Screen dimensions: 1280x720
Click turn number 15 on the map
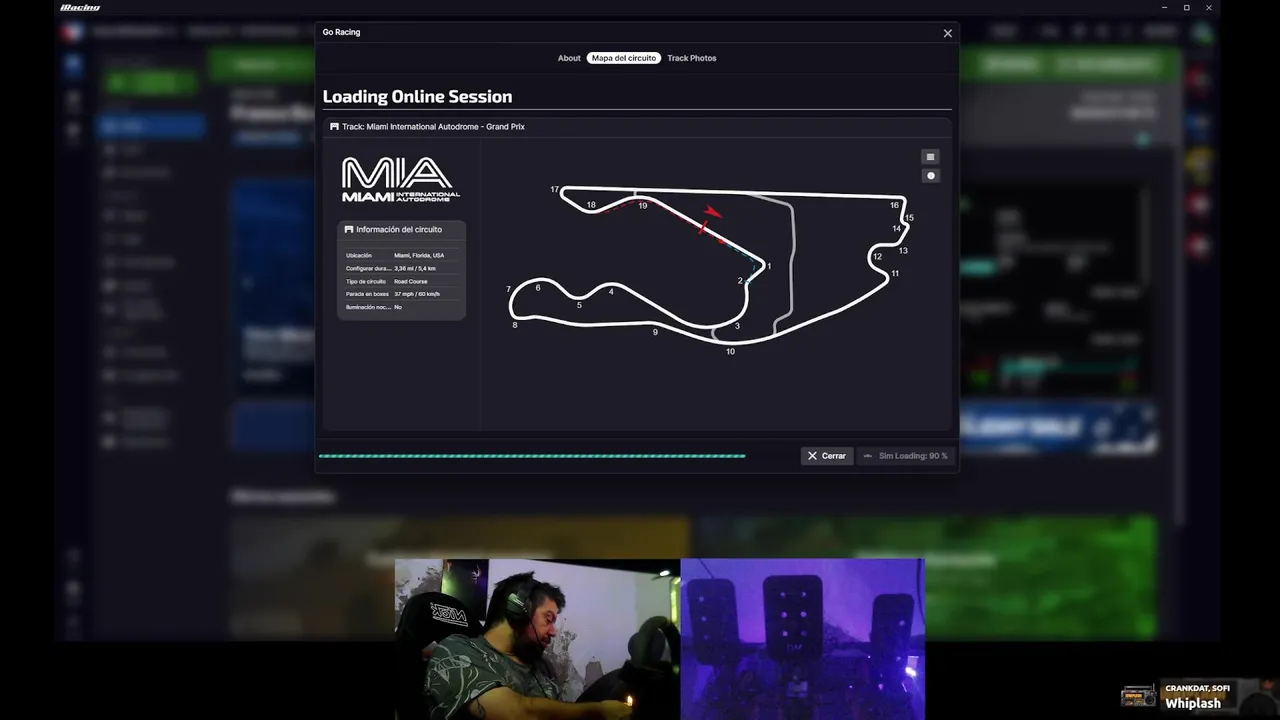[909, 218]
